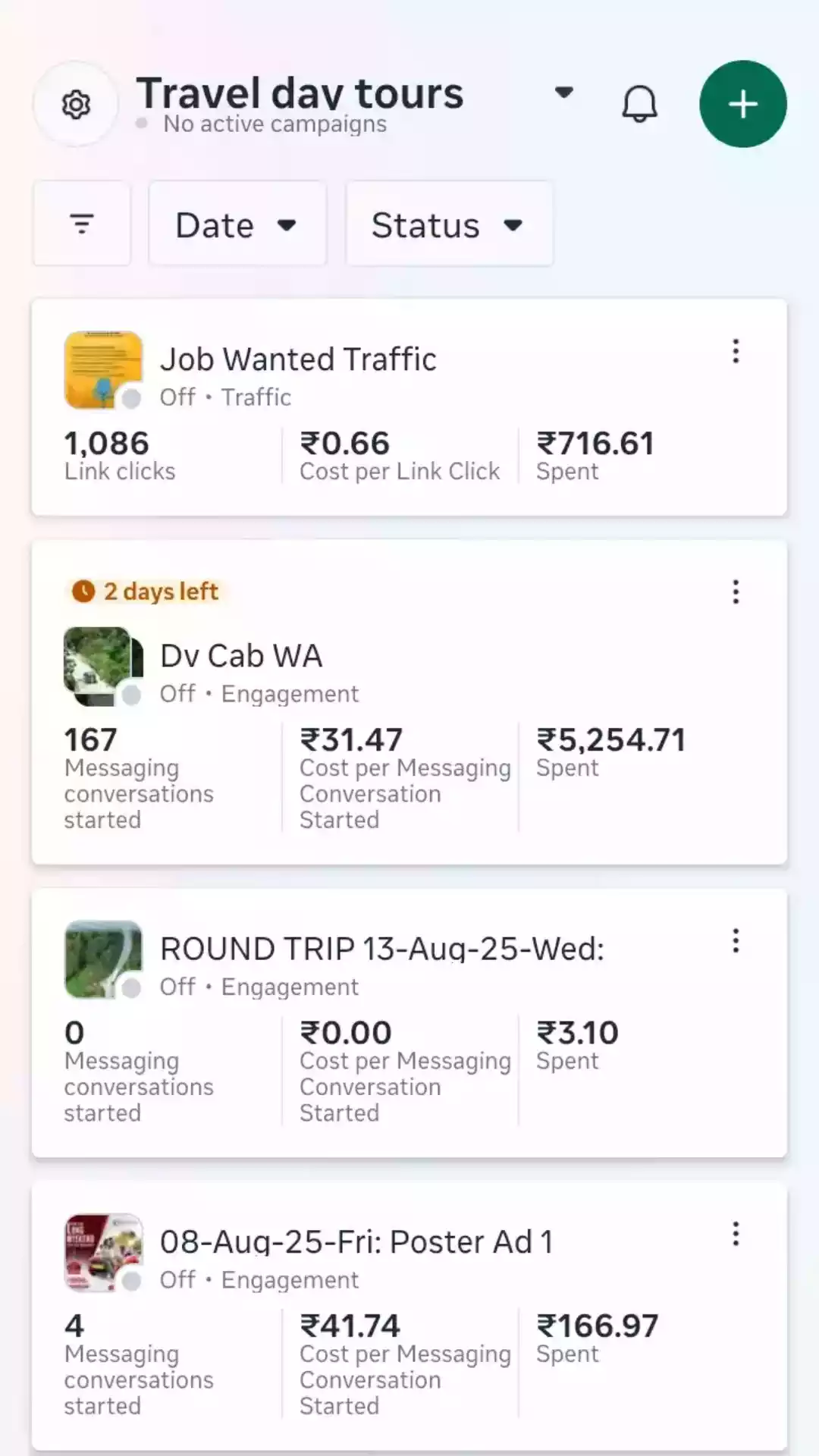The width and height of the screenshot is (819, 1456).
Task: Open more options for Job Wanted Traffic
Action: click(736, 351)
